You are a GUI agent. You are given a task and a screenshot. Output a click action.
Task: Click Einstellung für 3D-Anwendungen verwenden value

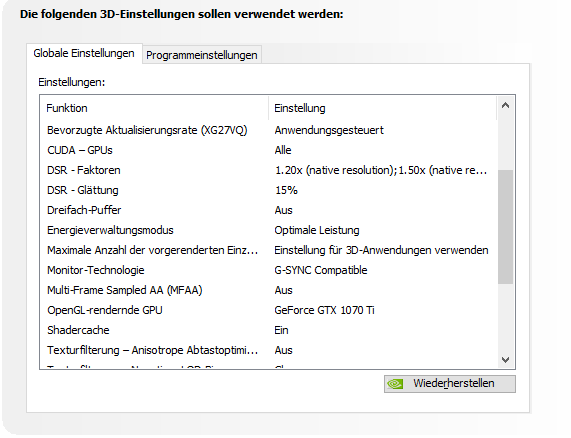point(381,250)
